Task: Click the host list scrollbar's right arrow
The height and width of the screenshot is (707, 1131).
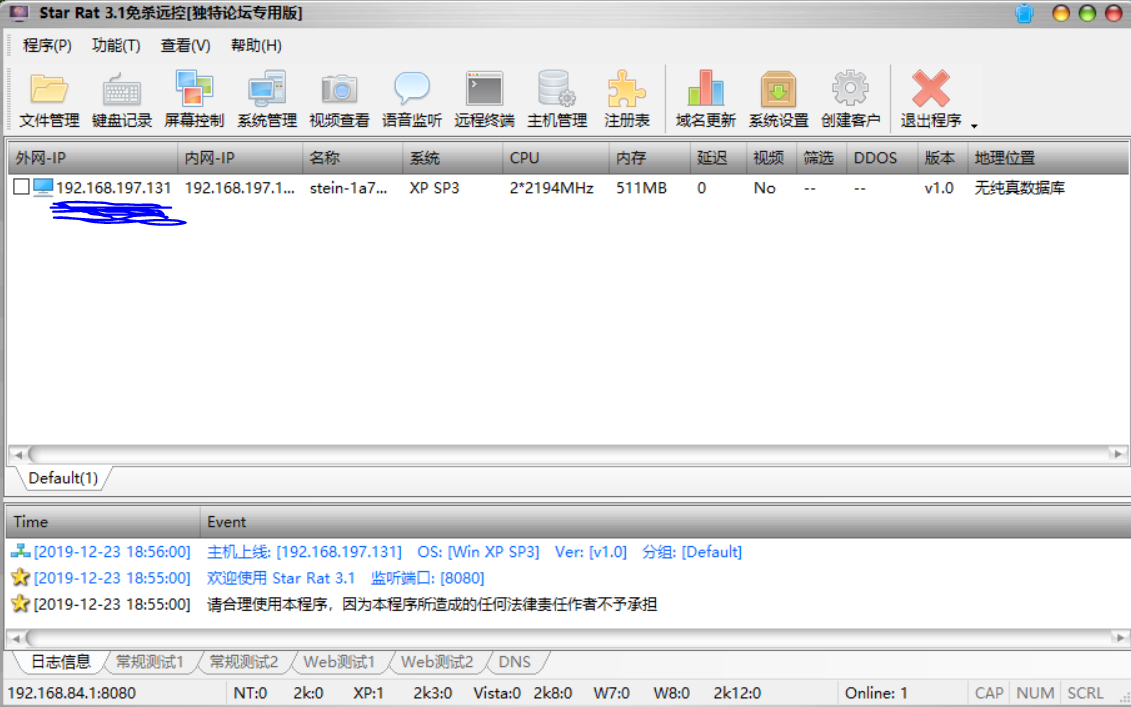Action: click(x=1118, y=454)
